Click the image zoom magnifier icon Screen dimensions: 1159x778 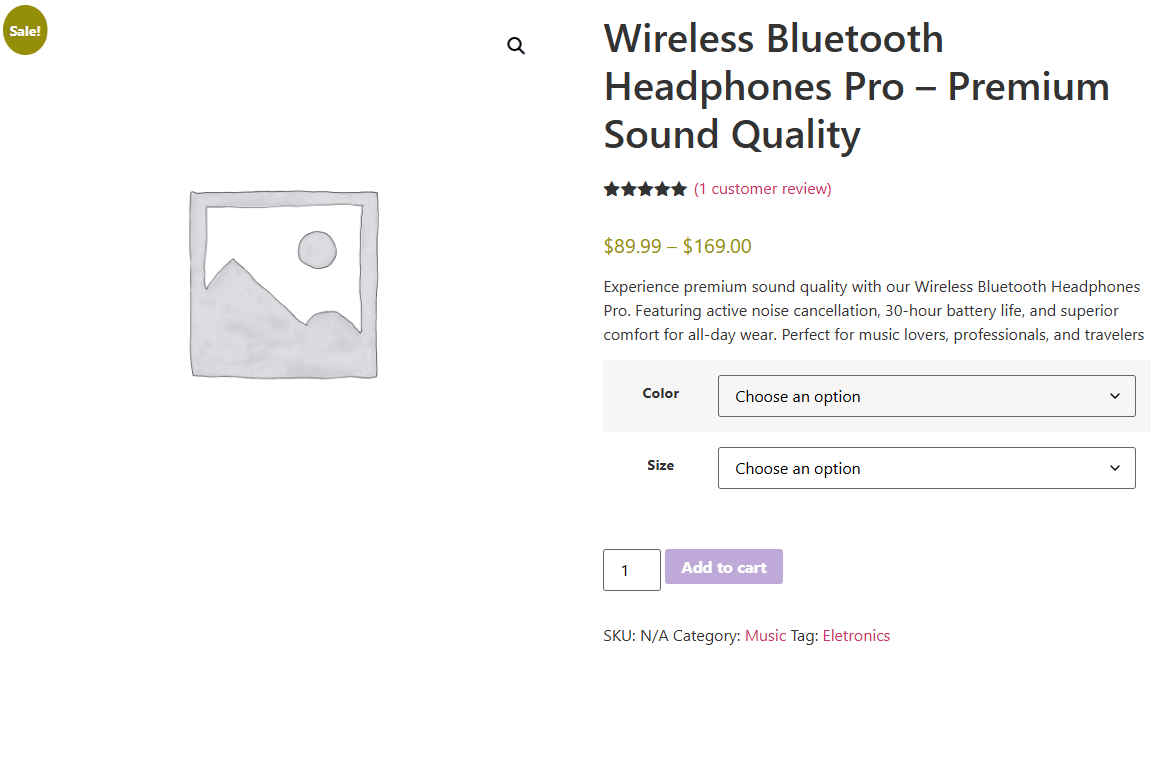[516, 46]
